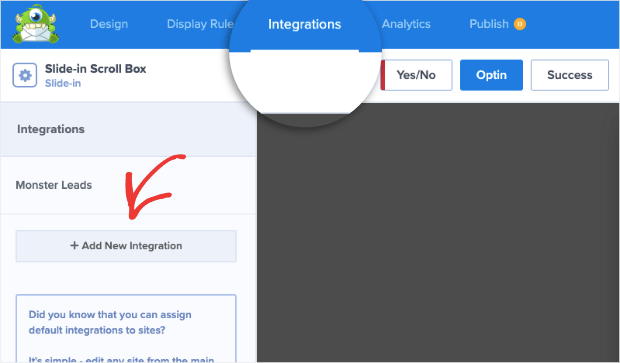Click the OptinMonster mascot logo

(x=36, y=24)
